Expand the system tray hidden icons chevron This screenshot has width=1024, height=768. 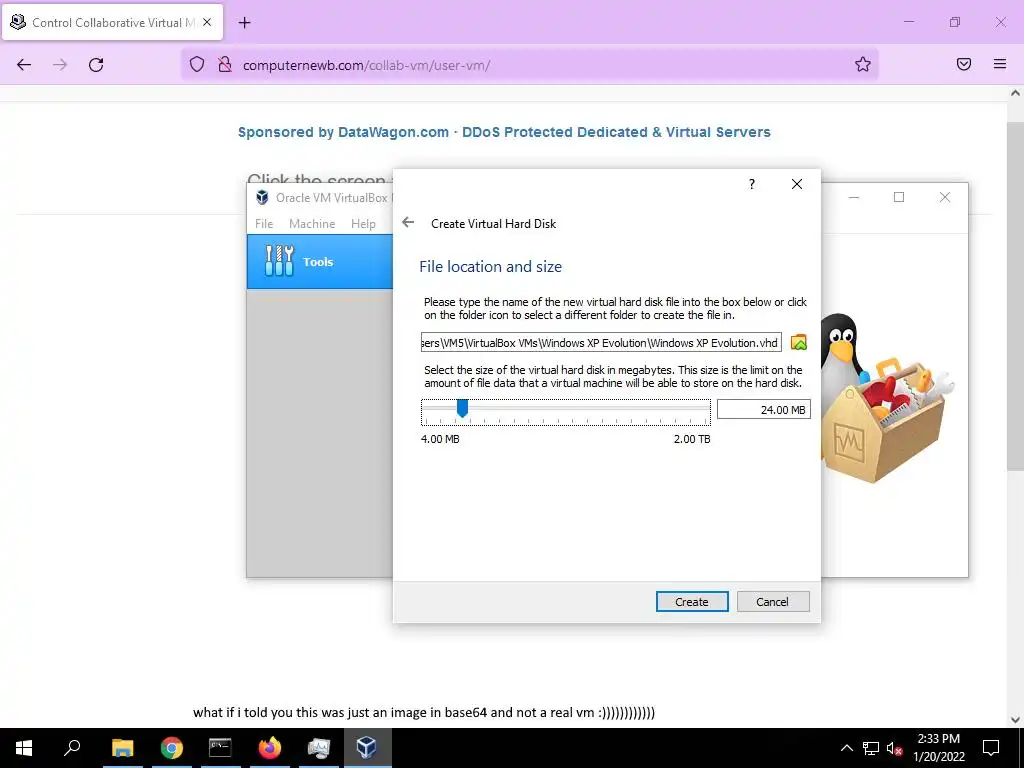[x=846, y=748]
